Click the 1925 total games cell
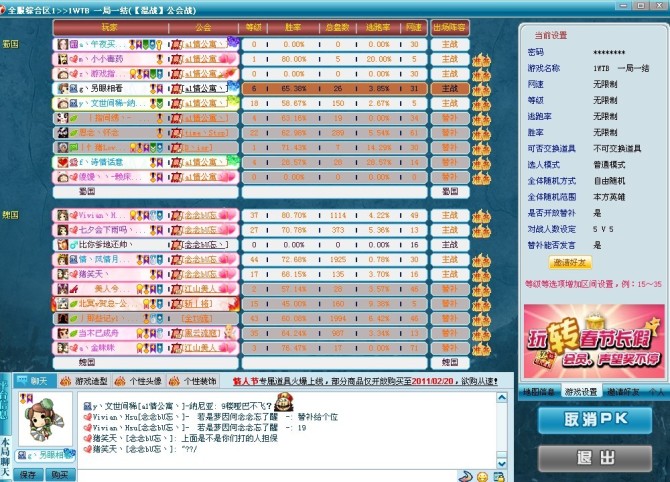 (338, 259)
